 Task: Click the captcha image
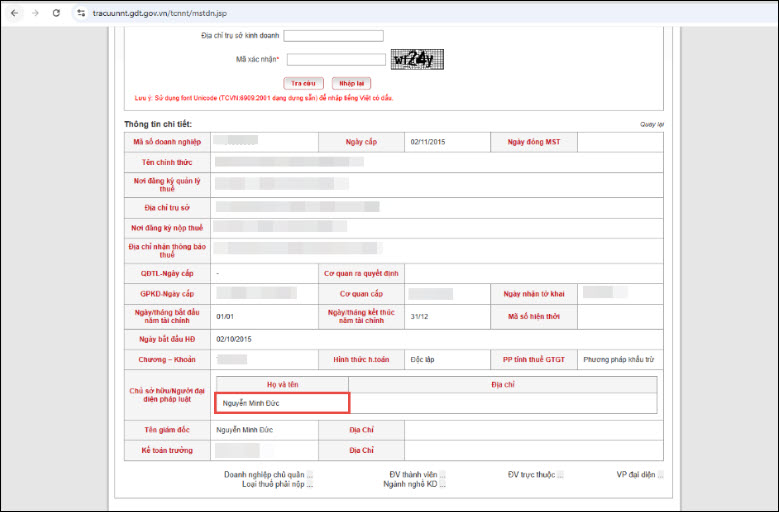tap(418, 59)
